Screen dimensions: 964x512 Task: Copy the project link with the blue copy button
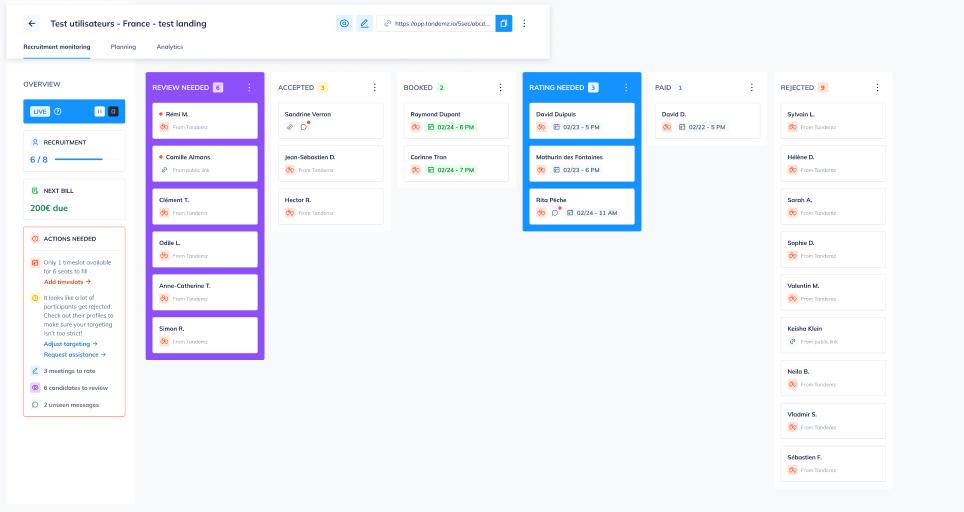(x=504, y=23)
